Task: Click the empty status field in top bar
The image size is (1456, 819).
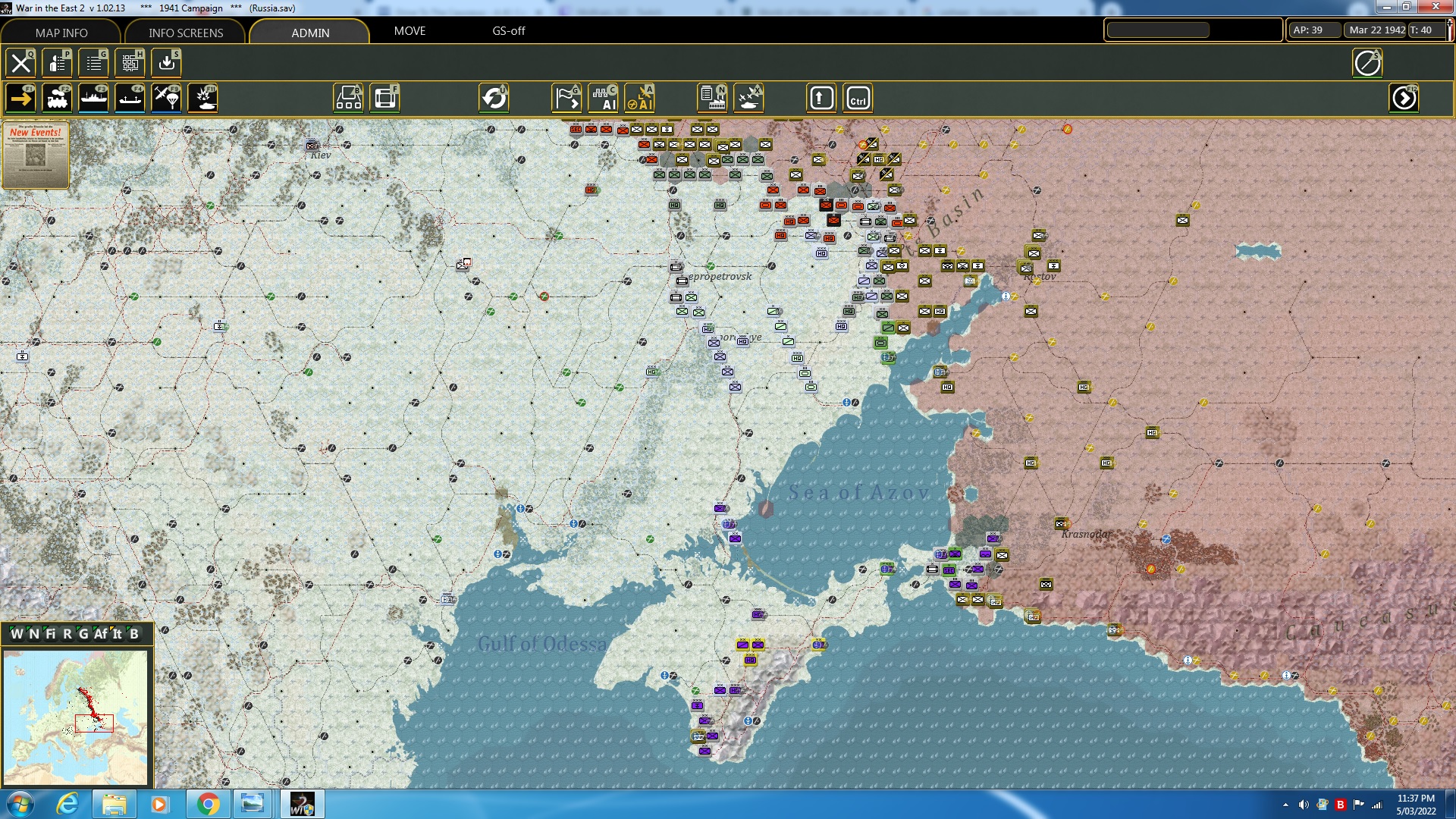Action: click(1158, 30)
